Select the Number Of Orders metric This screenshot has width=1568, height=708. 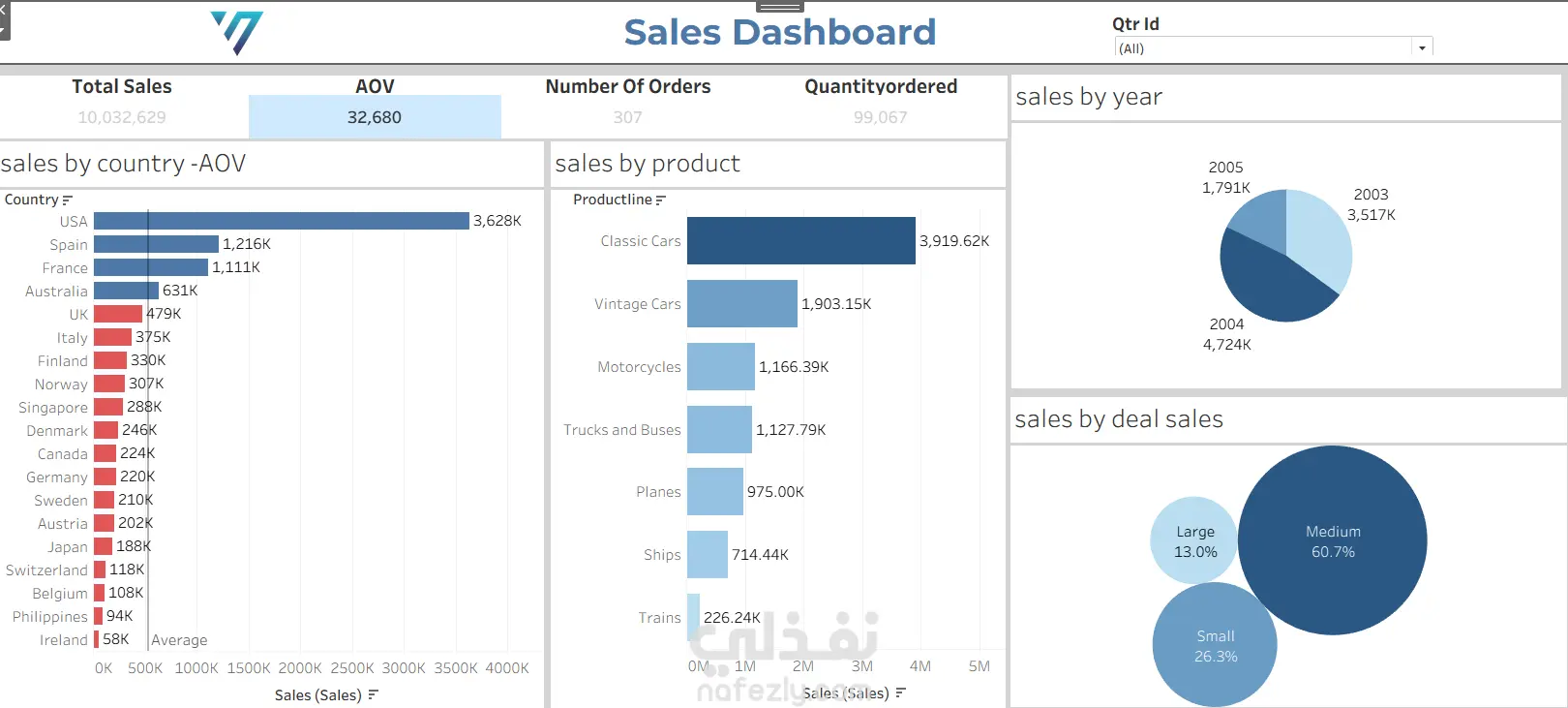tap(628, 102)
